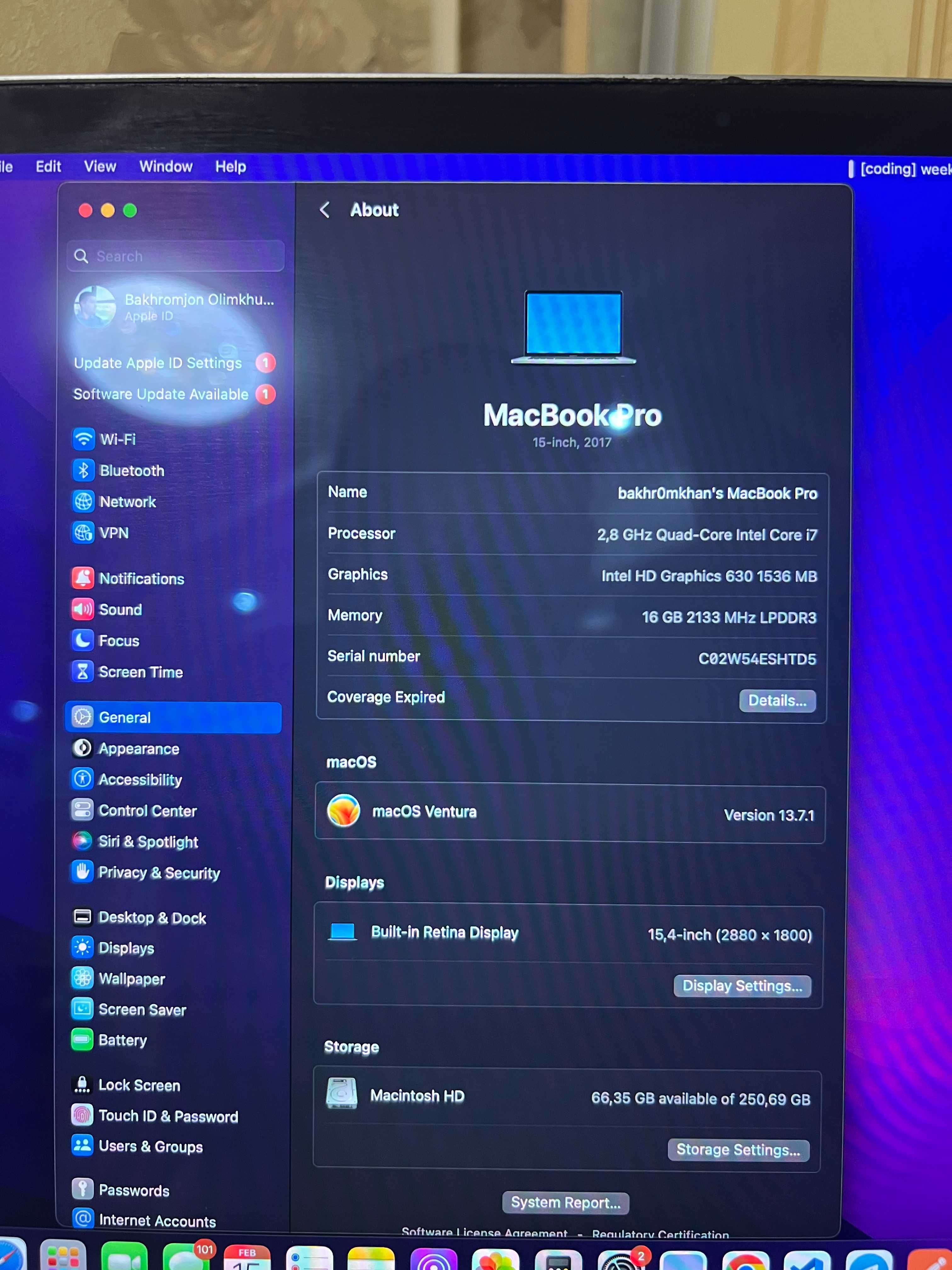This screenshot has width=952, height=1270.
Task: Click 66,35 GB available of 250,69 GB text
Action: click(701, 1099)
